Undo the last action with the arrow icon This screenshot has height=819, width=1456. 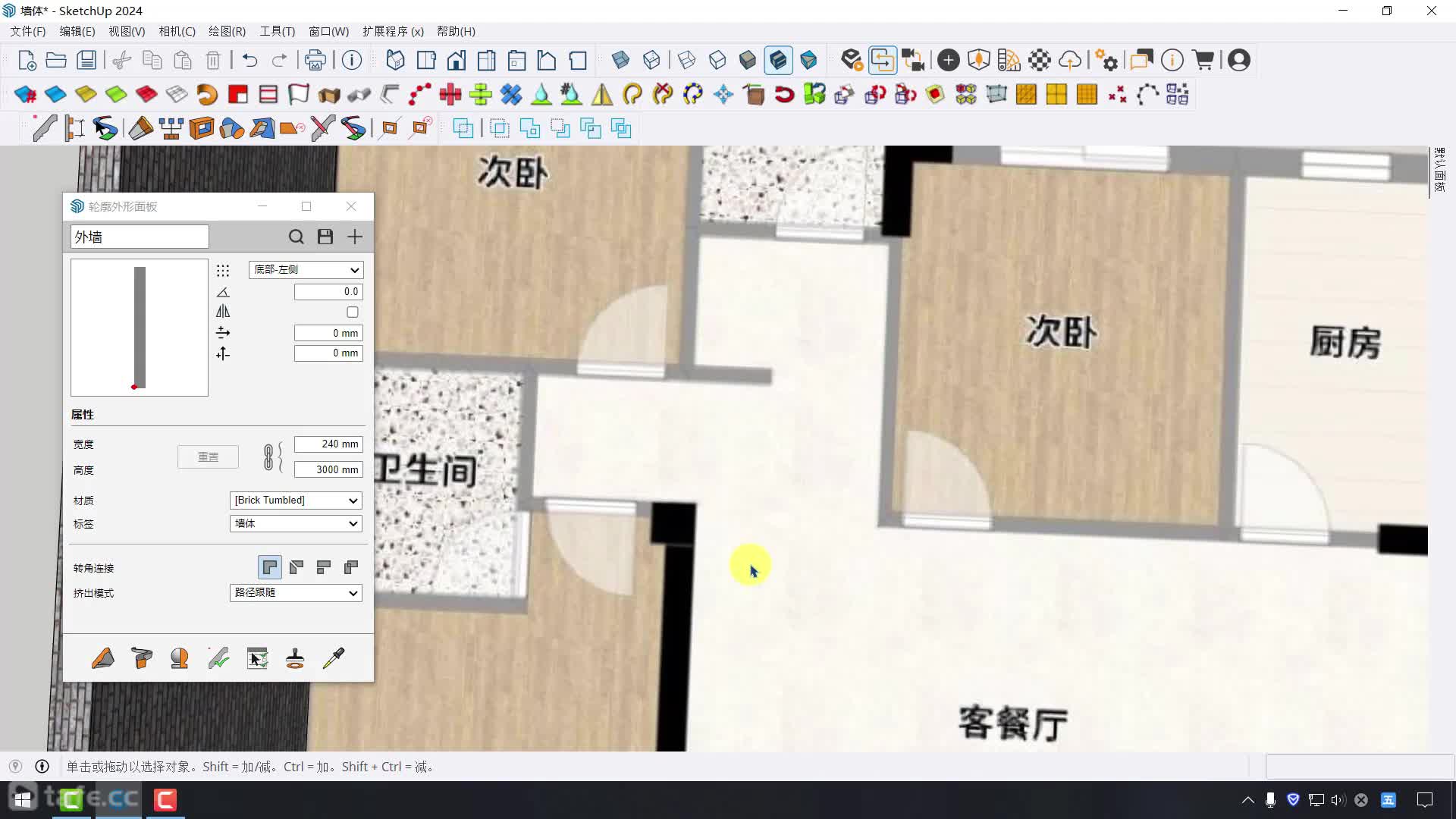click(249, 60)
